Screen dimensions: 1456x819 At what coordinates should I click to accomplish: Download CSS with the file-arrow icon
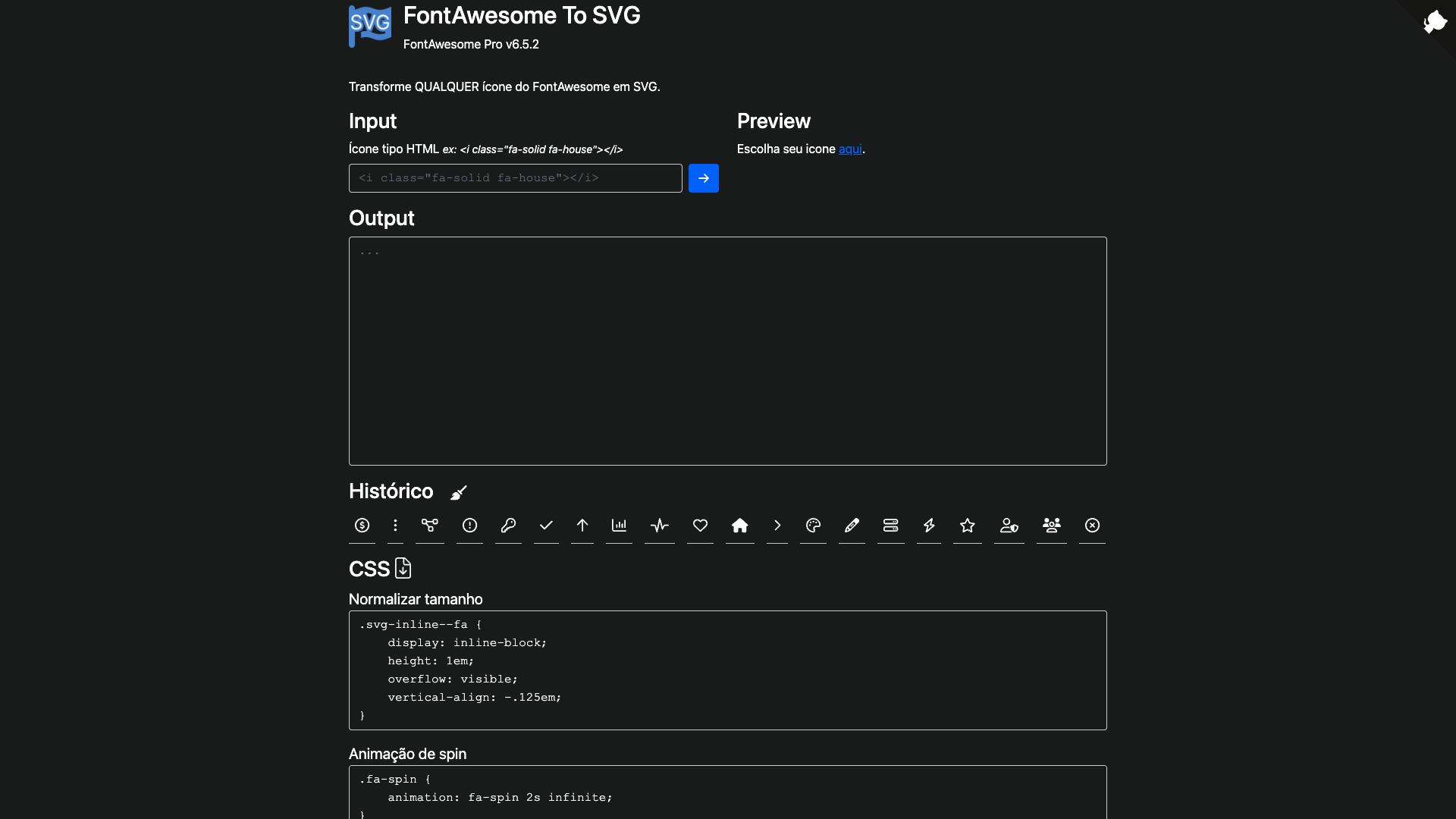(x=403, y=568)
